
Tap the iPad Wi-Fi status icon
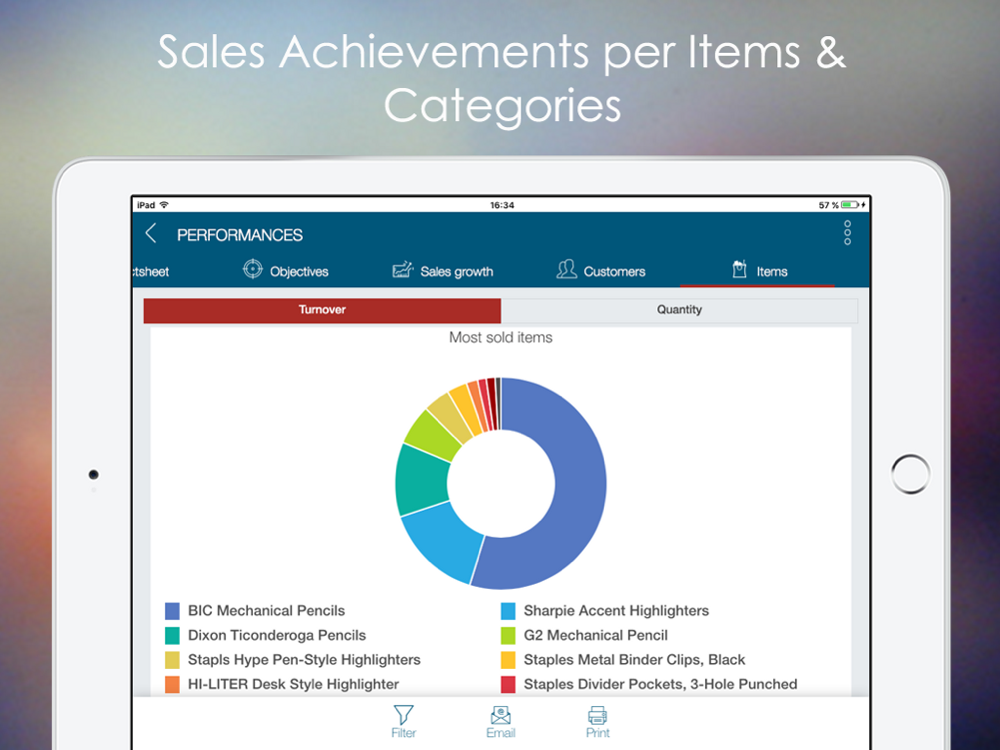[165, 205]
